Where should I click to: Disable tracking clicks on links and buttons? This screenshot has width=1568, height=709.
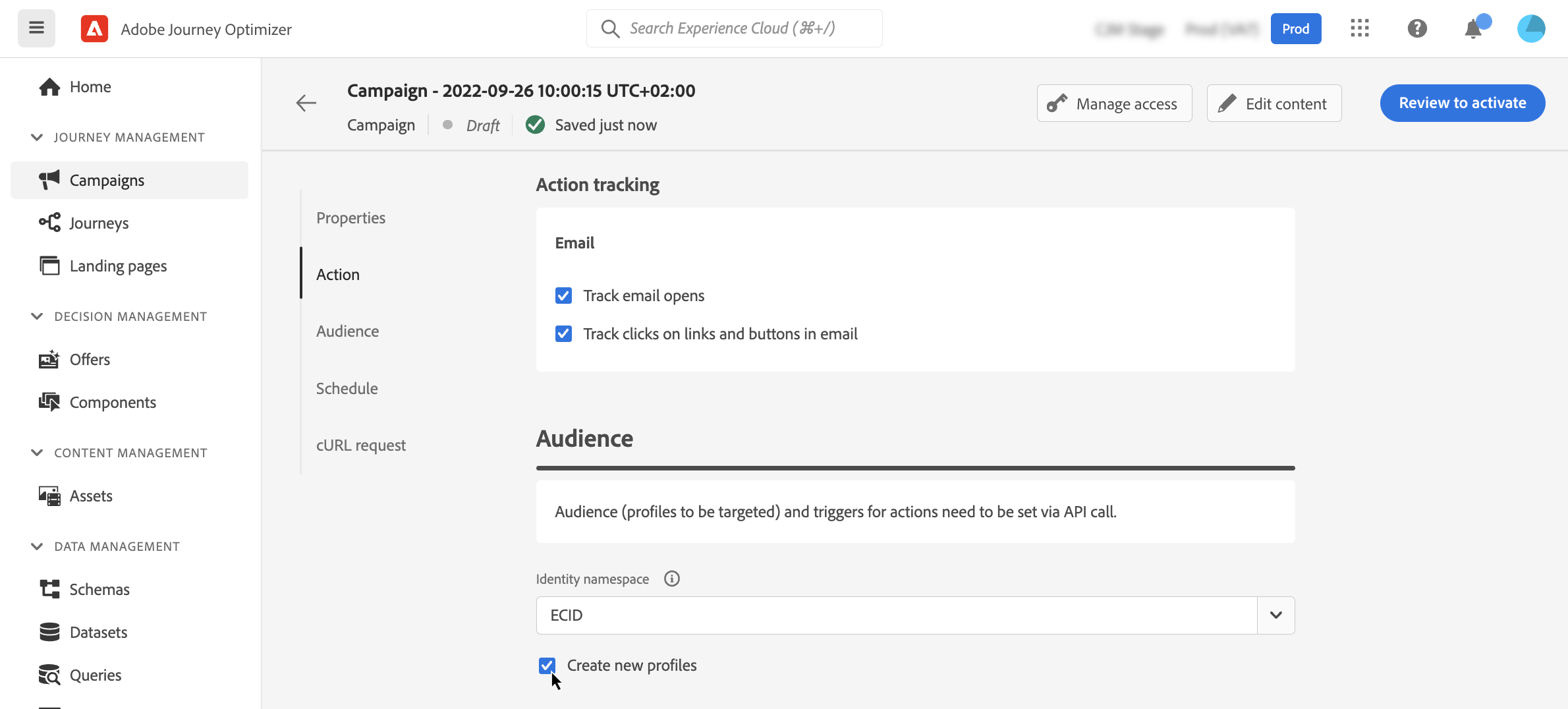(x=563, y=334)
